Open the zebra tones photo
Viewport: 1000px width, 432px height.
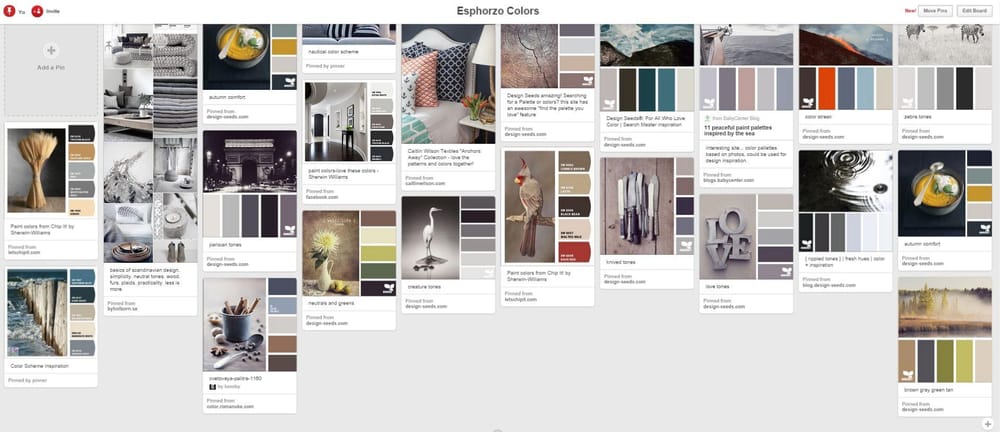coord(945,45)
